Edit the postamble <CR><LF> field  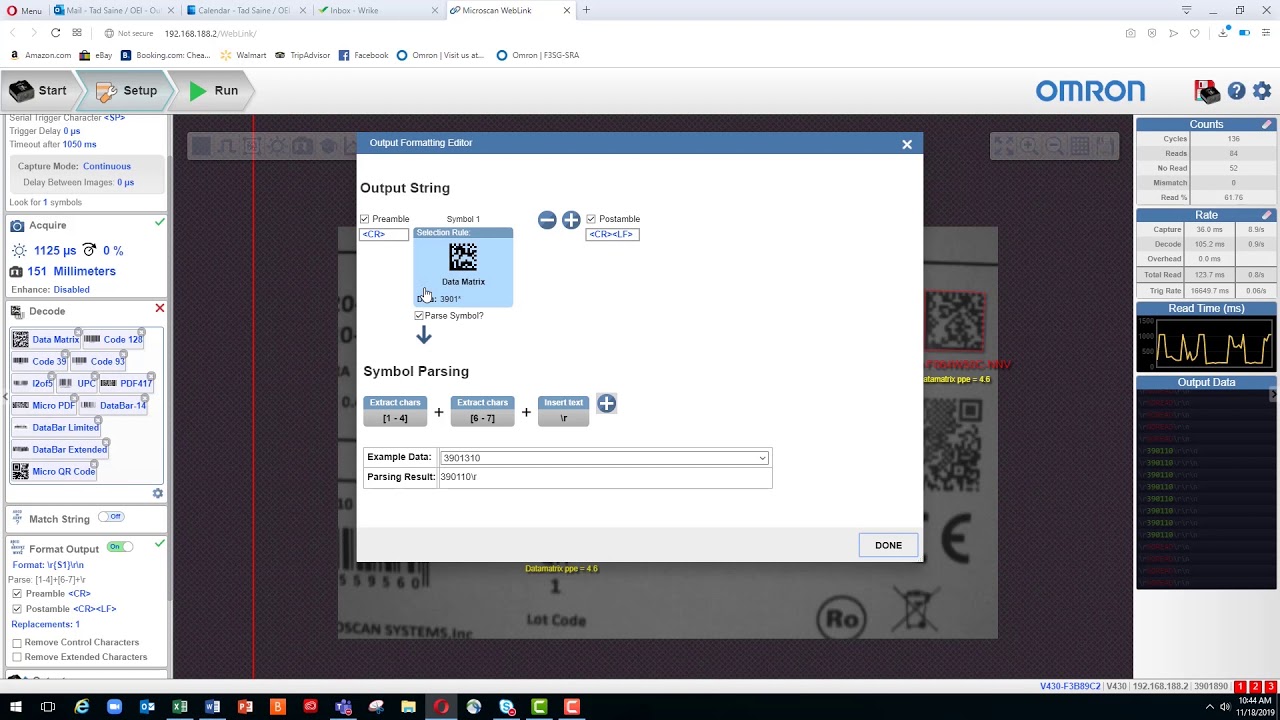612,234
